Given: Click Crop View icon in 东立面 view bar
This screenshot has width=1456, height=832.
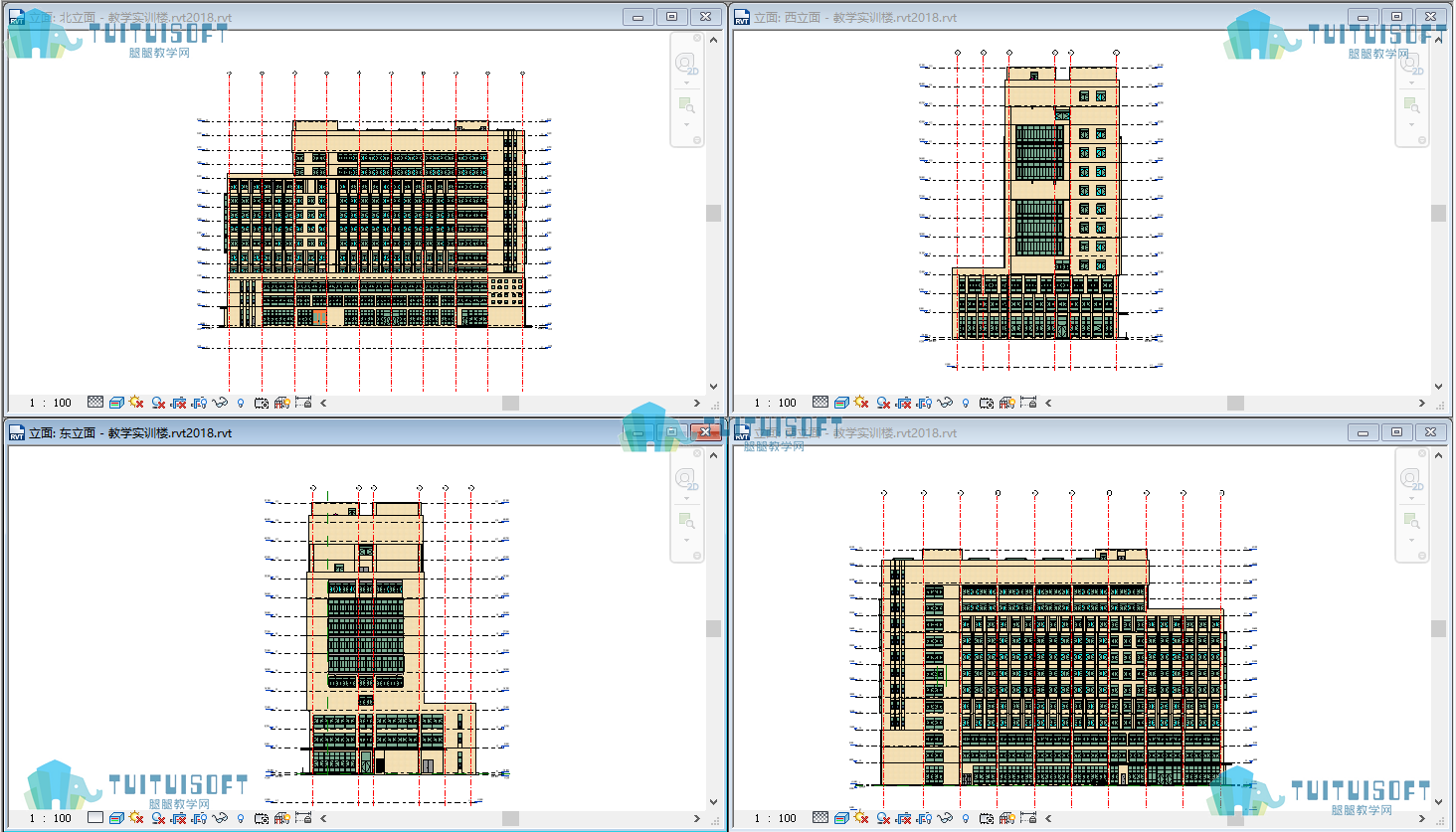Looking at the screenshot, I should point(179,818).
